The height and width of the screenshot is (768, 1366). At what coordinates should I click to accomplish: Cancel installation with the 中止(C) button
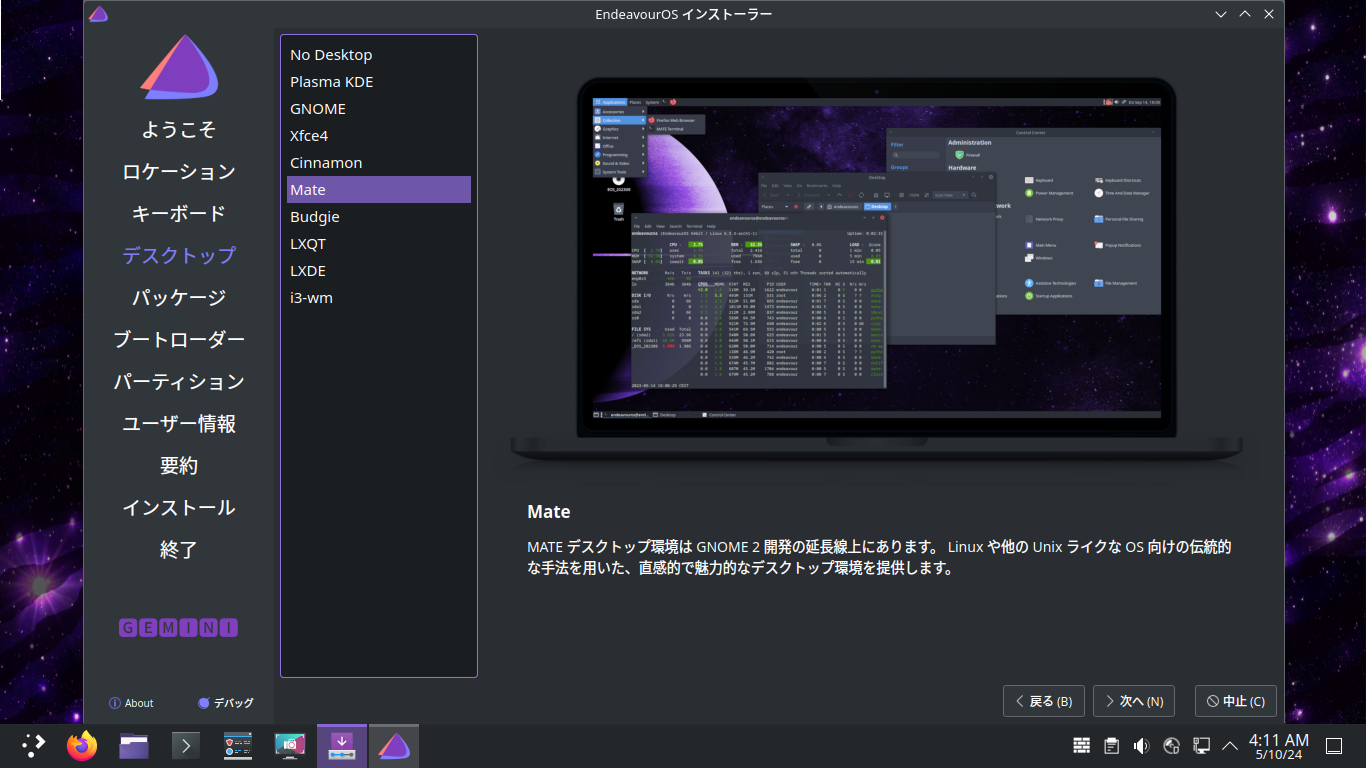[1236, 701]
